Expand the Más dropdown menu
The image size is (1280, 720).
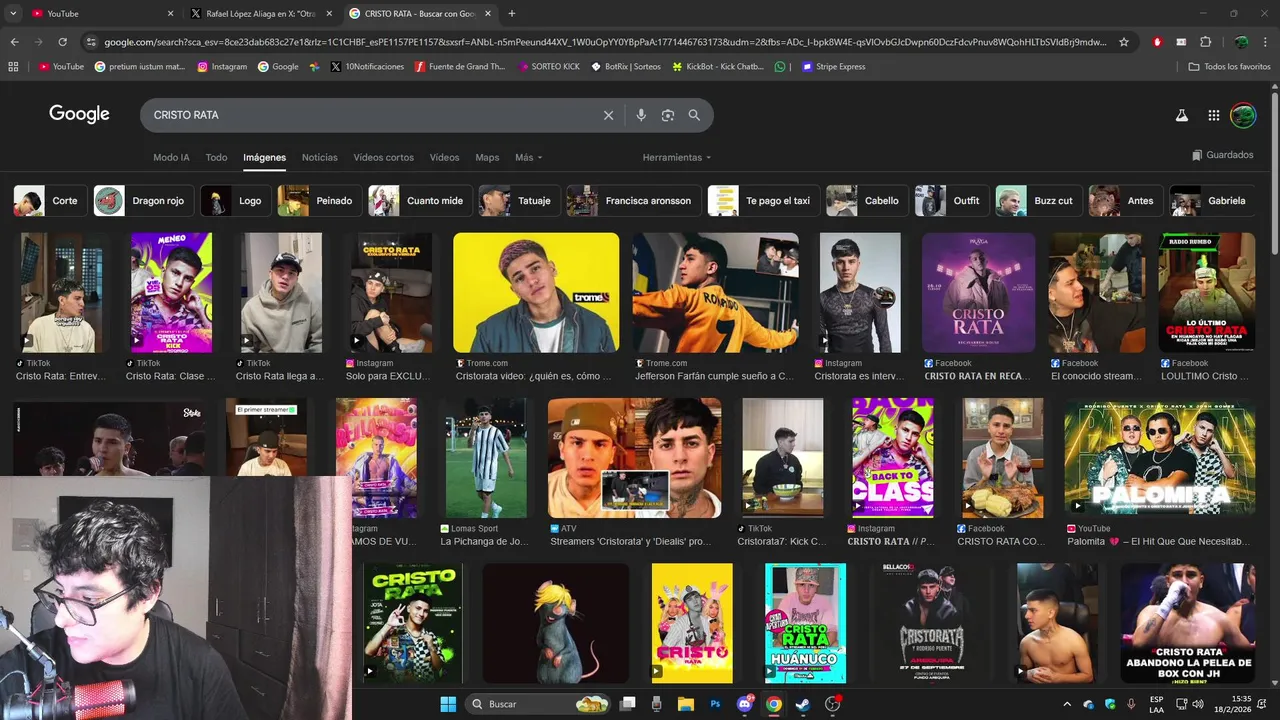[x=528, y=157]
